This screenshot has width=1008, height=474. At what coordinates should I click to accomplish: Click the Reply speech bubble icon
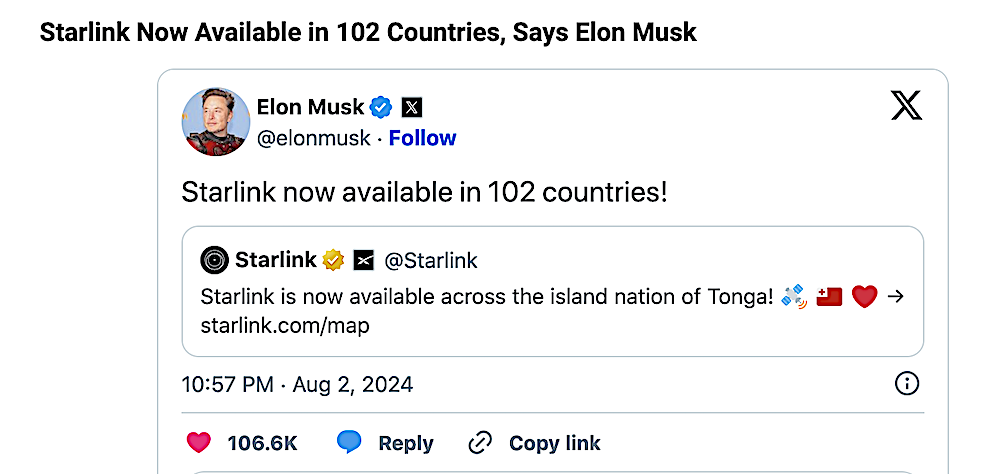tap(349, 443)
